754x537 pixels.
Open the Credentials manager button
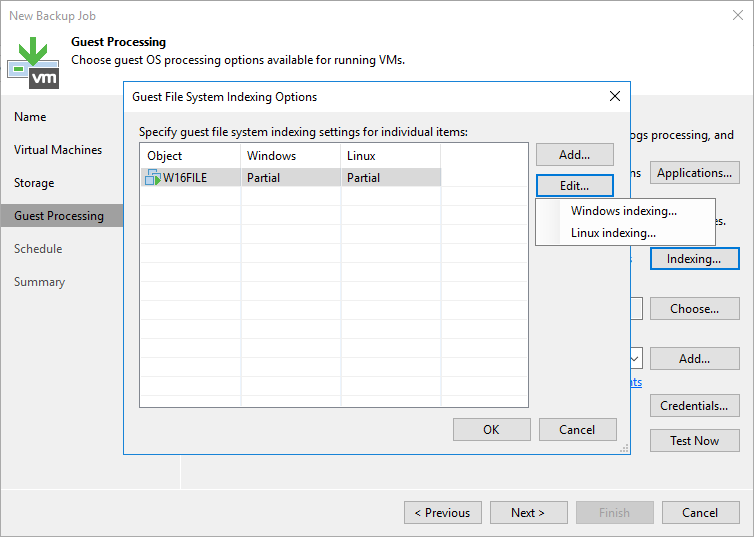coord(695,406)
